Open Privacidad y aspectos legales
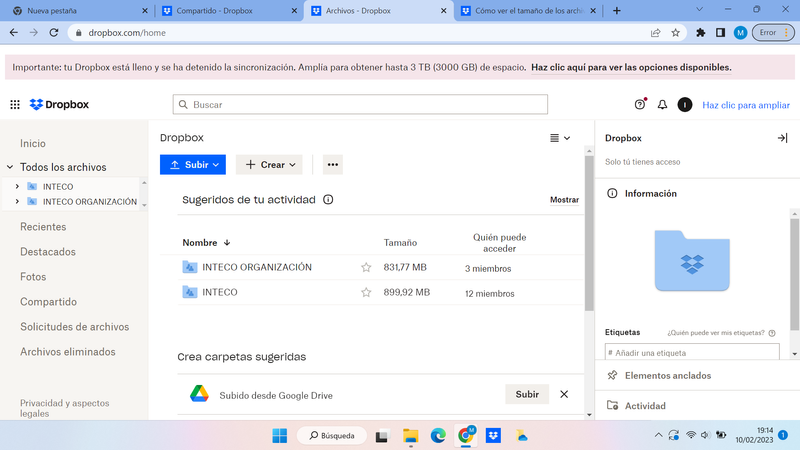This screenshot has width=800, height=450. (64, 408)
